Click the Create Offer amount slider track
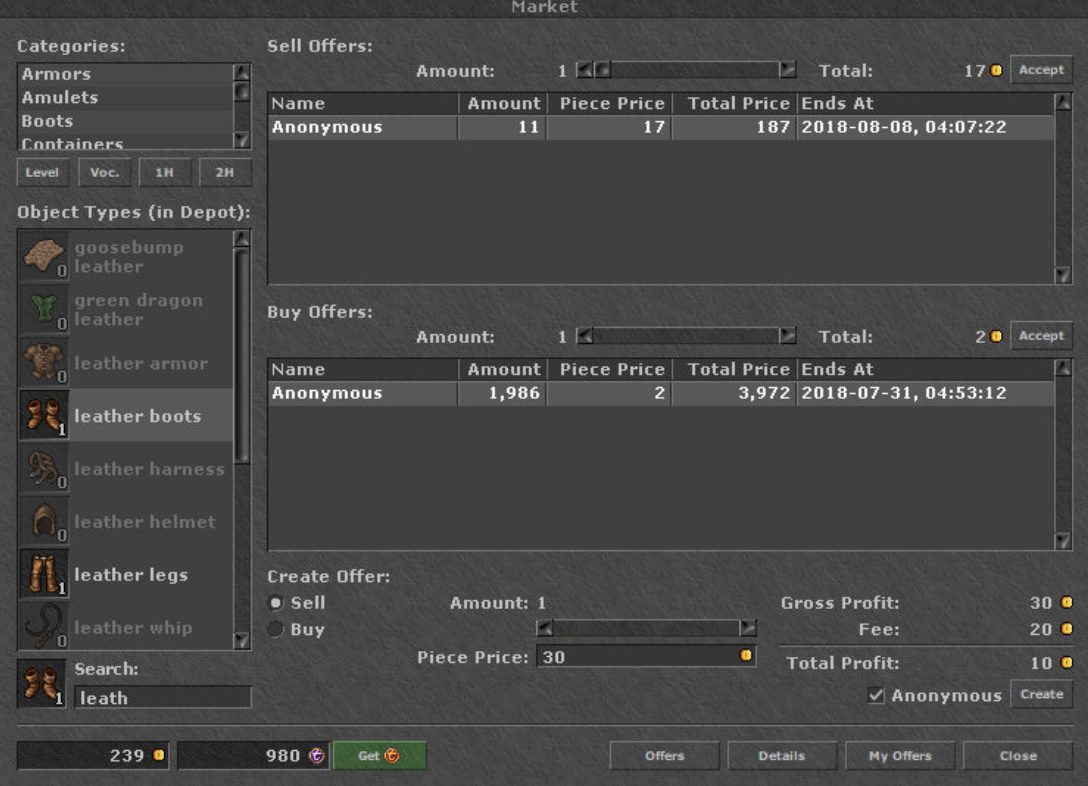The image size is (1088, 786). 647,629
